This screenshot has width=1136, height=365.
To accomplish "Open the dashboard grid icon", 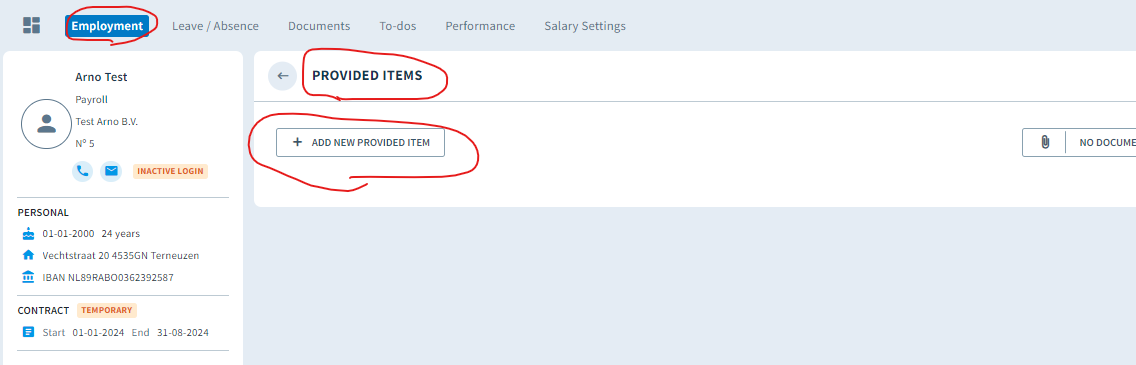I will [x=31, y=25].
